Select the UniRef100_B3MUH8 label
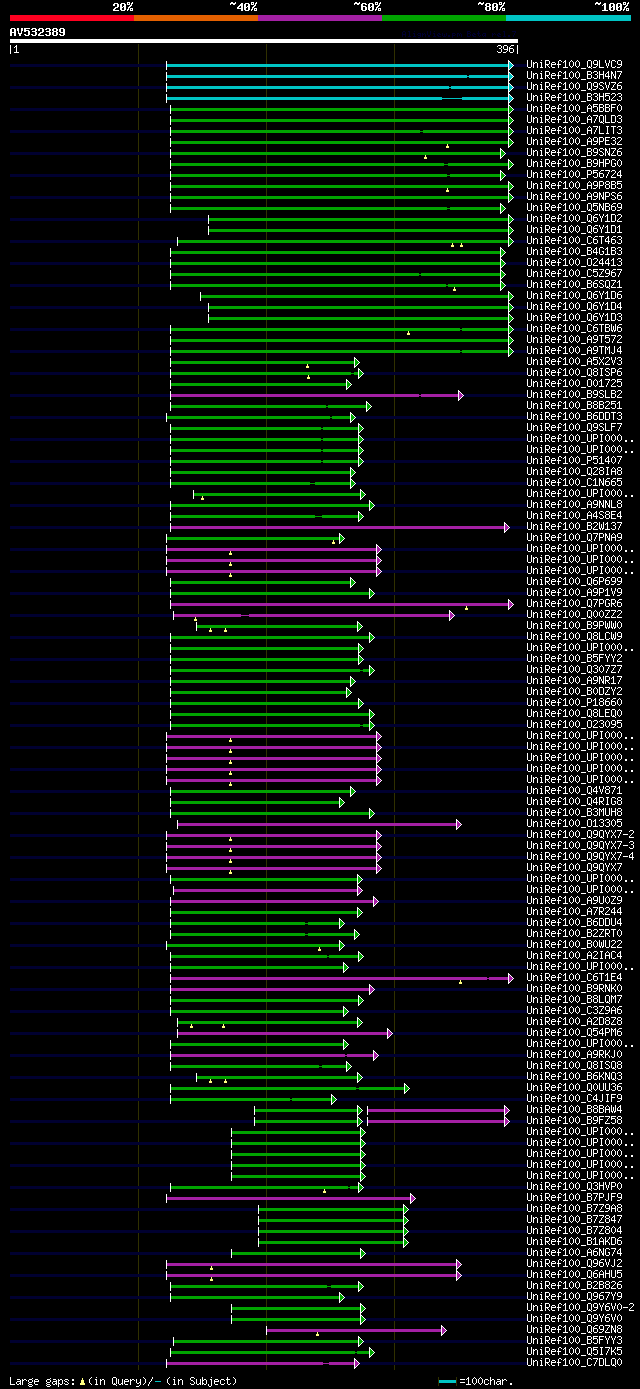 [574, 812]
